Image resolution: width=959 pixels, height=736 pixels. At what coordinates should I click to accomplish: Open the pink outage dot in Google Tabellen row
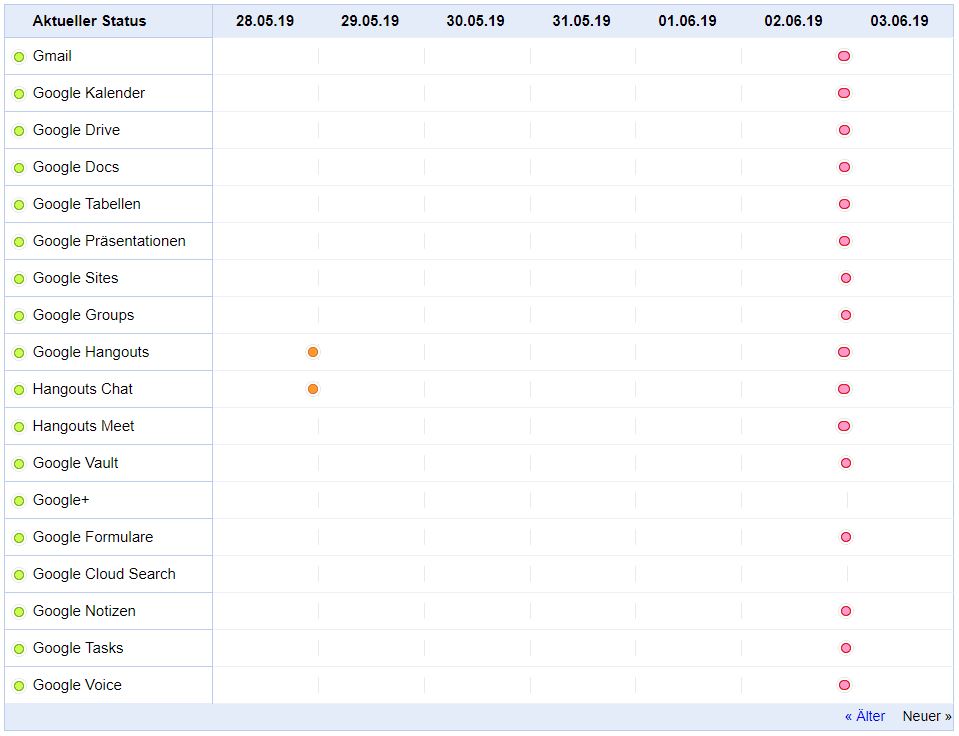click(845, 204)
